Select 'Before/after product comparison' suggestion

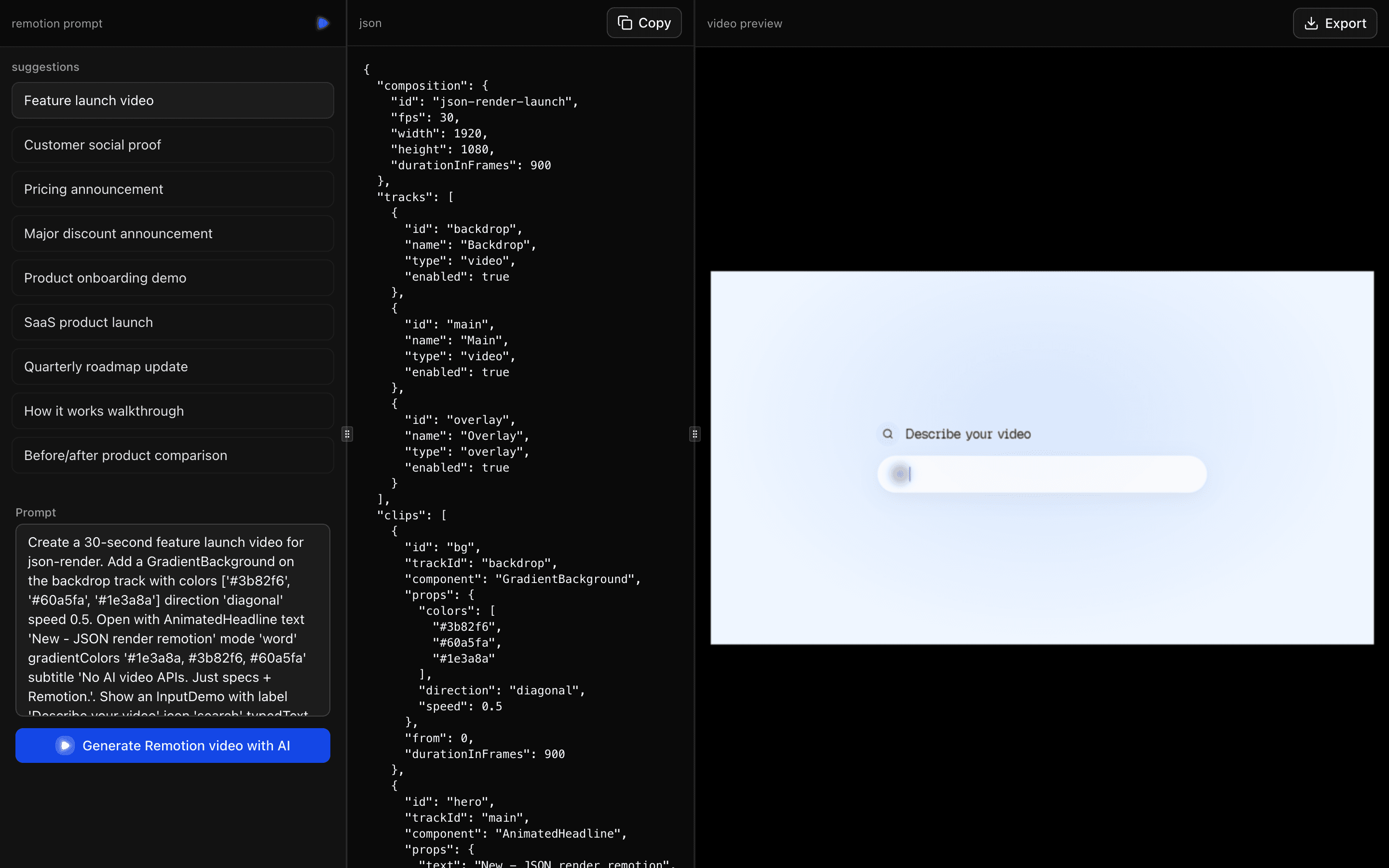[172, 455]
